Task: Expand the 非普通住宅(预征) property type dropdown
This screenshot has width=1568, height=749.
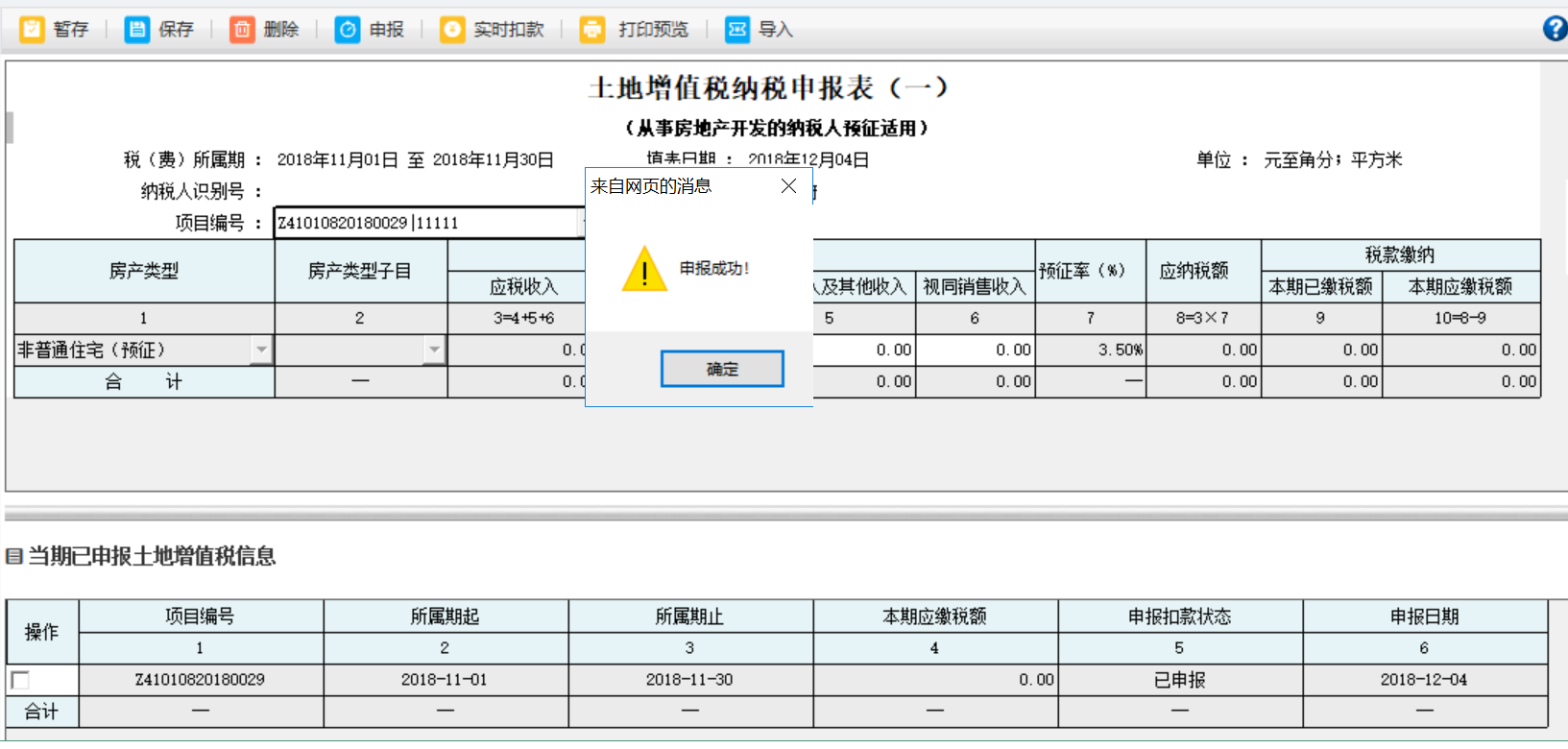Action: [x=261, y=350]
